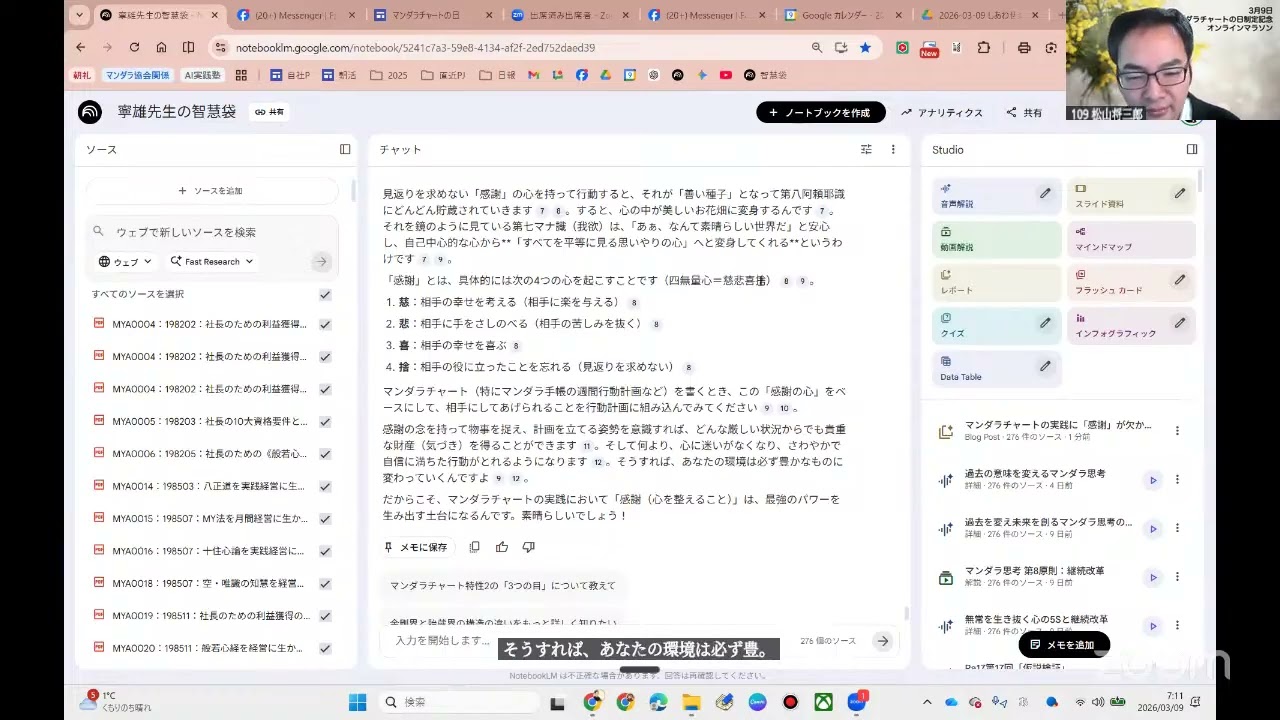Reload the browser page
The width and height of the screenshot is (1280, 720).
(134, 47)
